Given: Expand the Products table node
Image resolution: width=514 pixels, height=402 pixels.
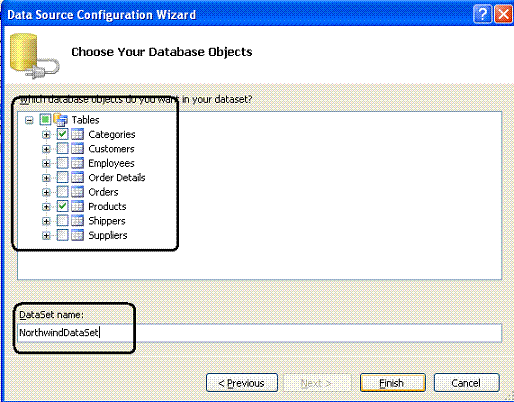Looking at the screenshot, I should pyautogui.click(x=46, y=207).
